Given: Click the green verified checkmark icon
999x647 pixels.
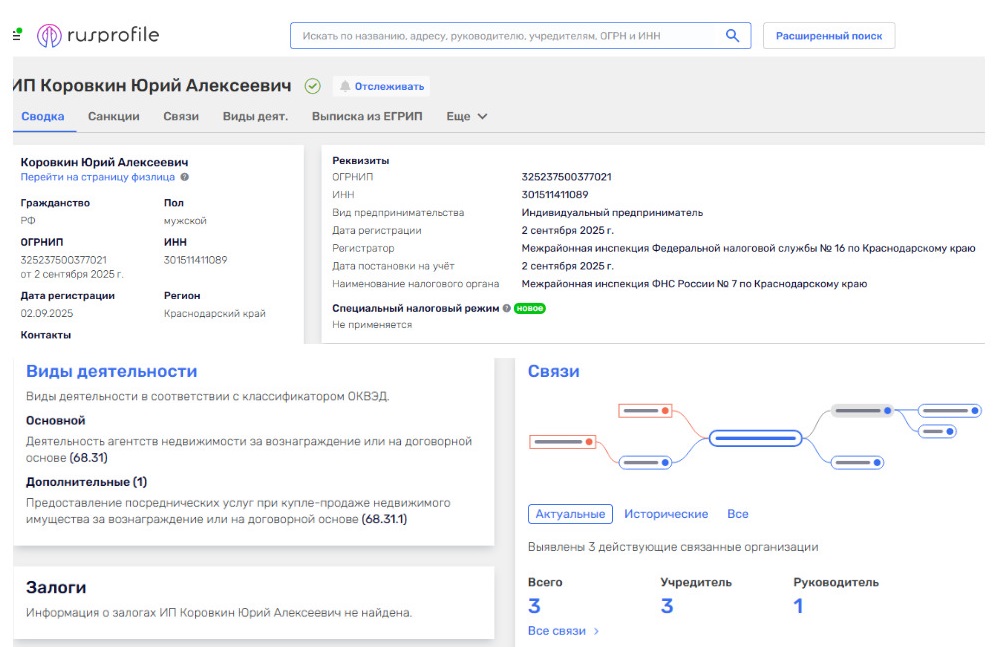Looking at the screenshot, I should [x=312, y=86].
